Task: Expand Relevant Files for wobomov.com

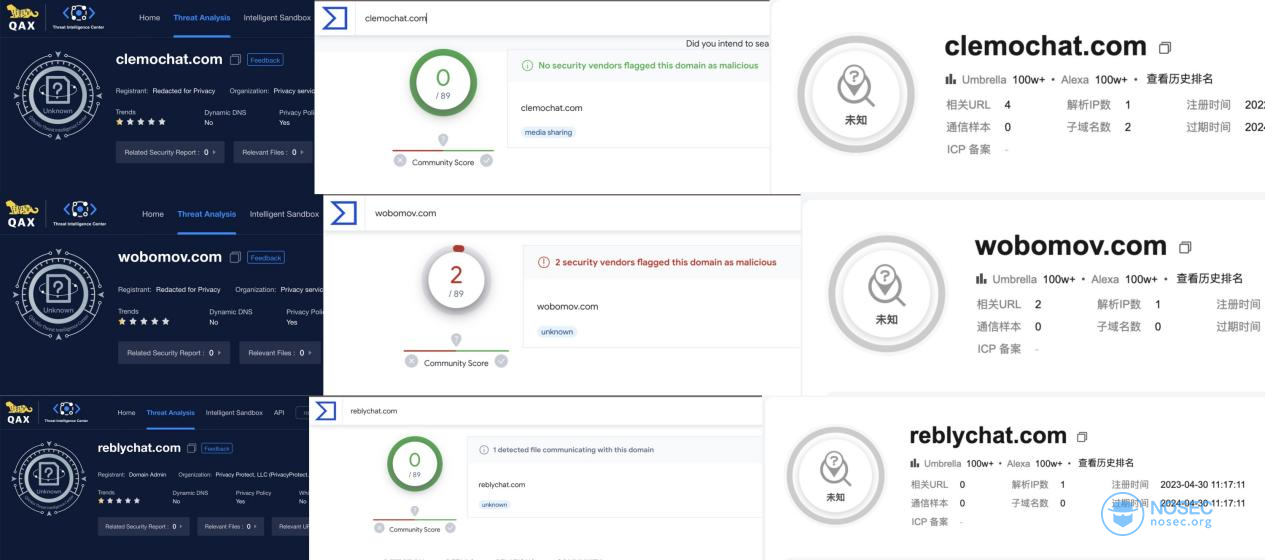Action: [x=280, y=352]
